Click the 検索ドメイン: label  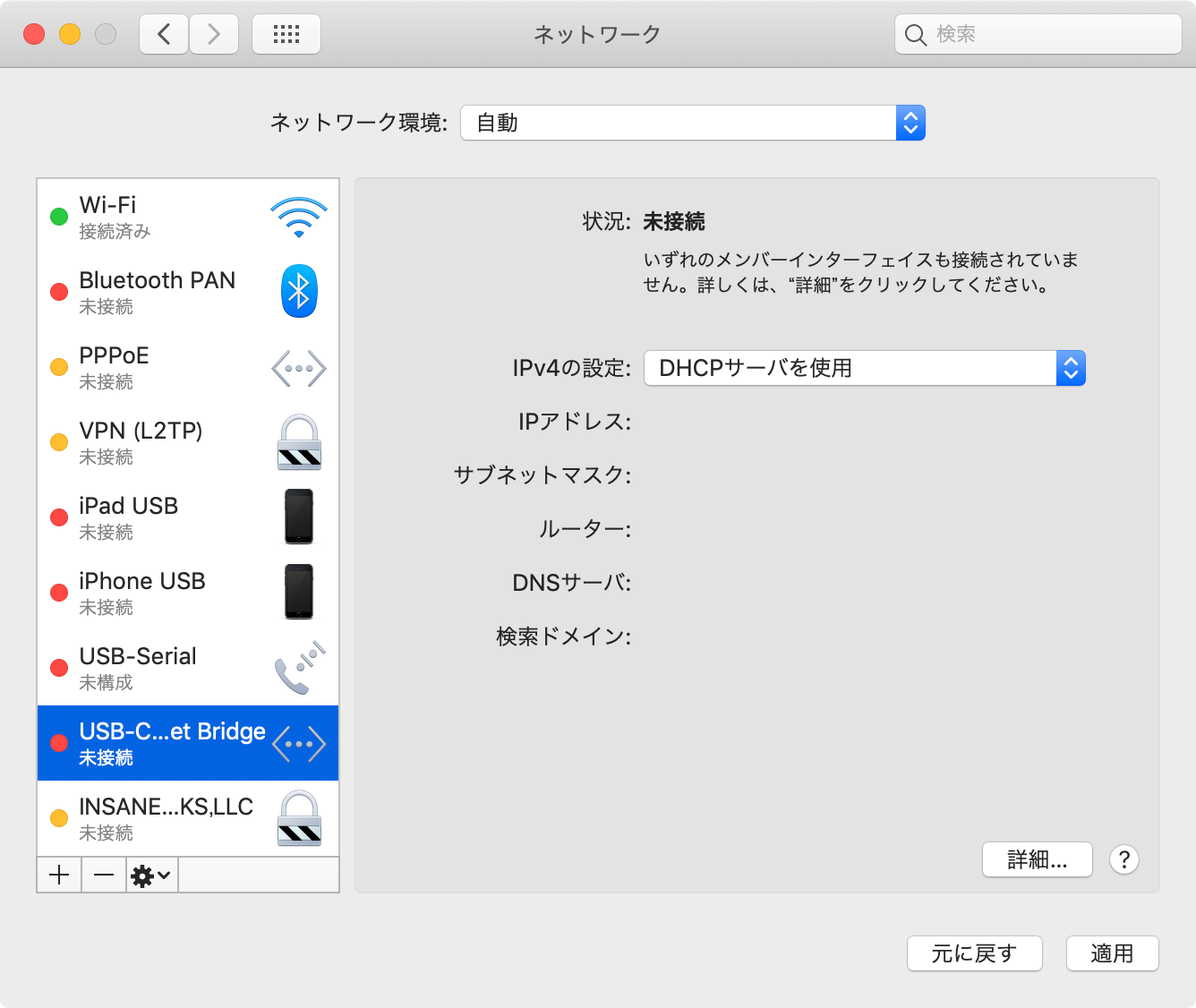click(x=564, y=636)
